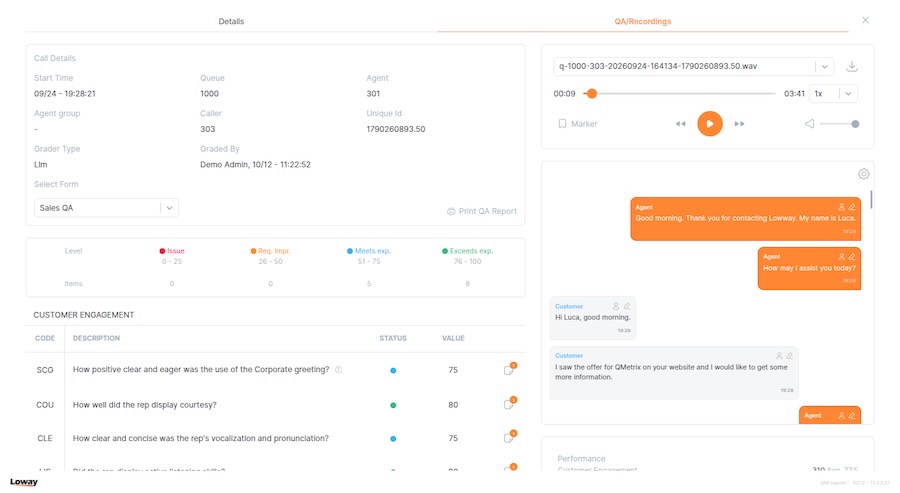Click the Graded By 'Demo Admin' value

click(255, 164)
